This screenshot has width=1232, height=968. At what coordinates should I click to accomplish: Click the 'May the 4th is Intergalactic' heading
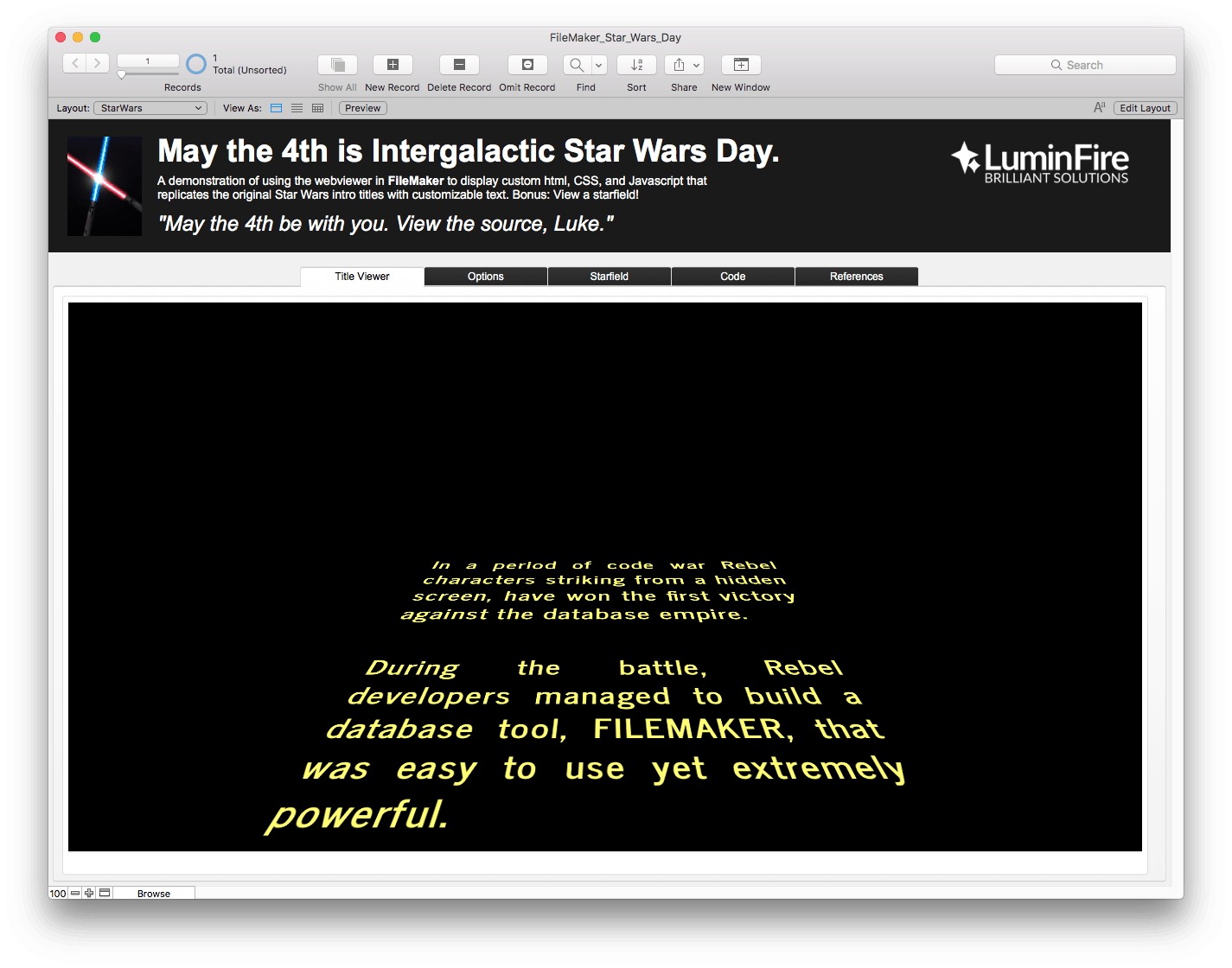click(x=468, y=151)
